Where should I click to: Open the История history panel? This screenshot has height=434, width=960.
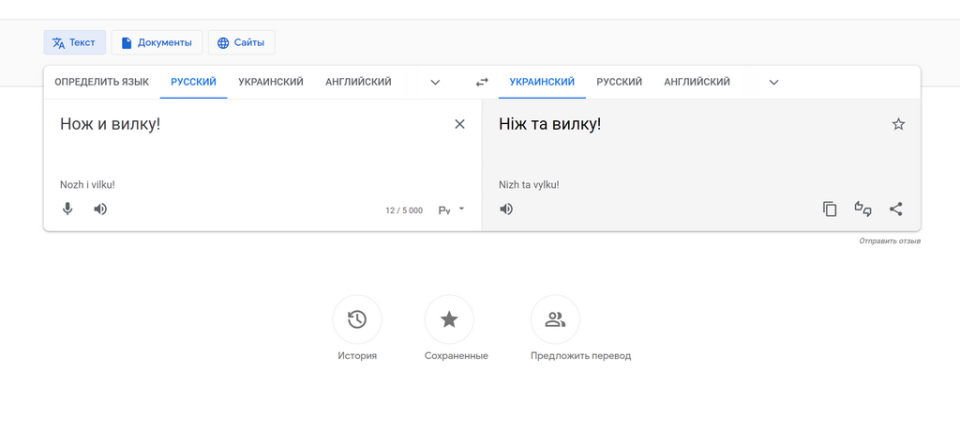(357, 320)
